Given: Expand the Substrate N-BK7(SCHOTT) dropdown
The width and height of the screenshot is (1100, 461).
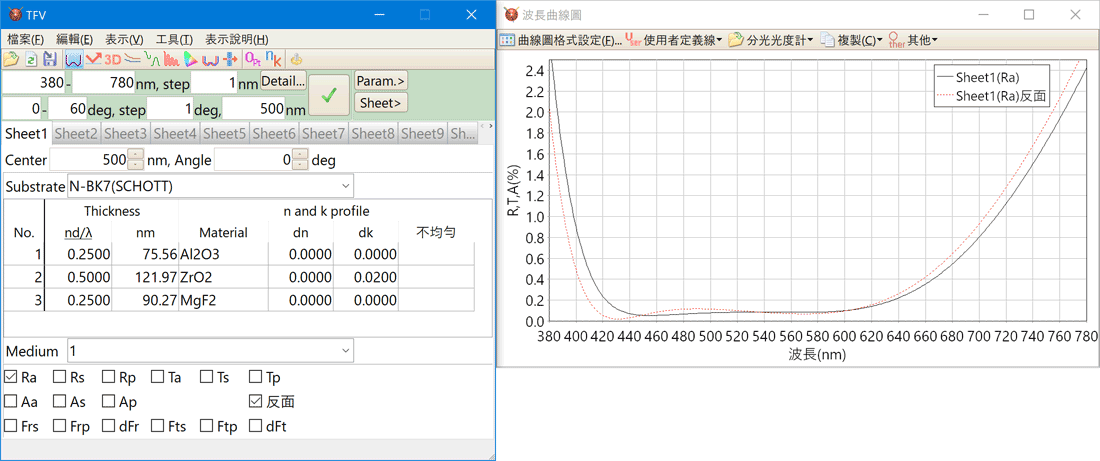Looking at the screenshot, I should (x=346, y=186).
